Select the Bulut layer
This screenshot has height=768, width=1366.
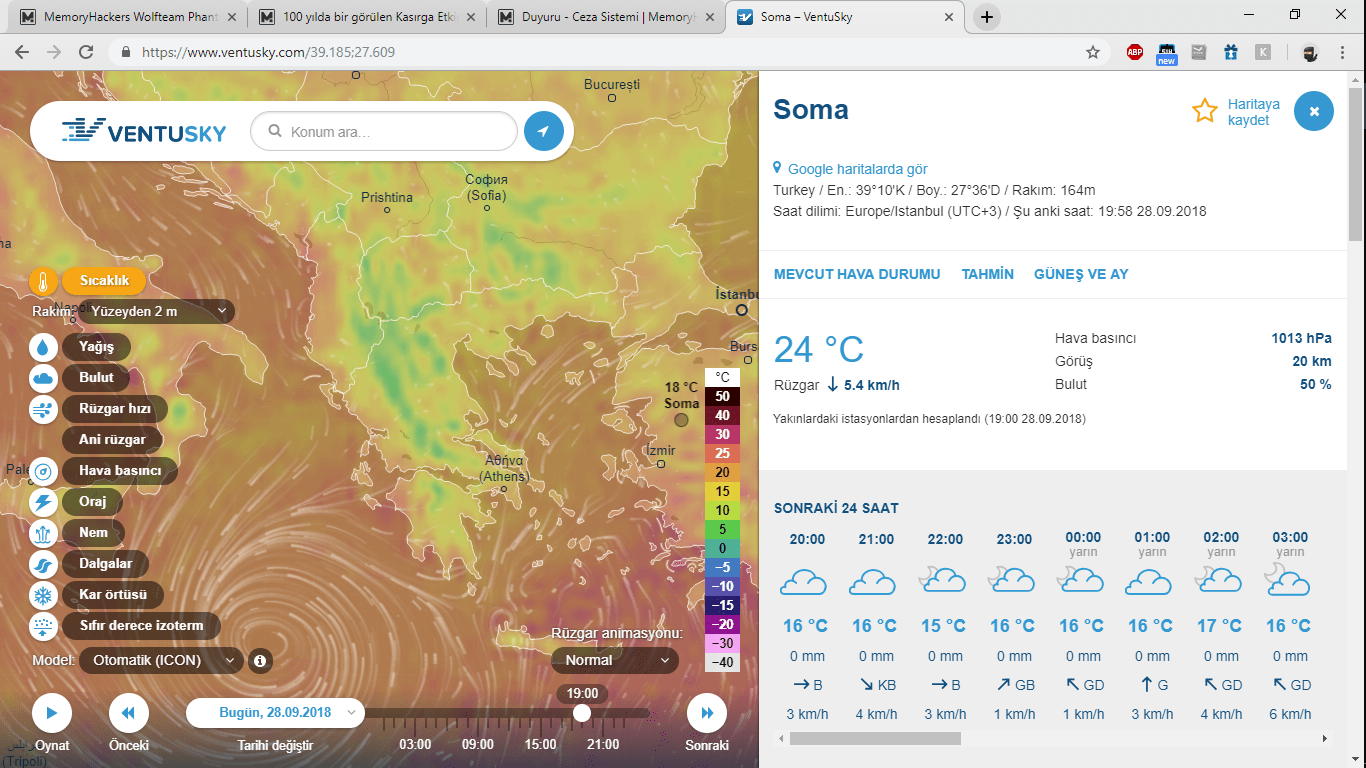(97, 378)
